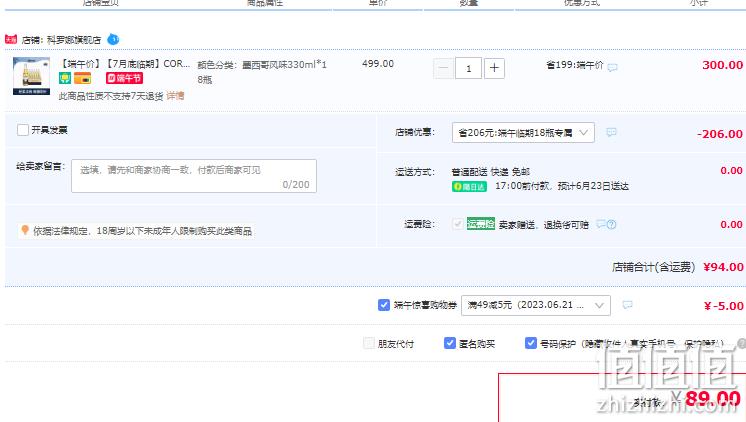
Task: Enable the 朋友代付 checkbox
Action: pos(369,343)
